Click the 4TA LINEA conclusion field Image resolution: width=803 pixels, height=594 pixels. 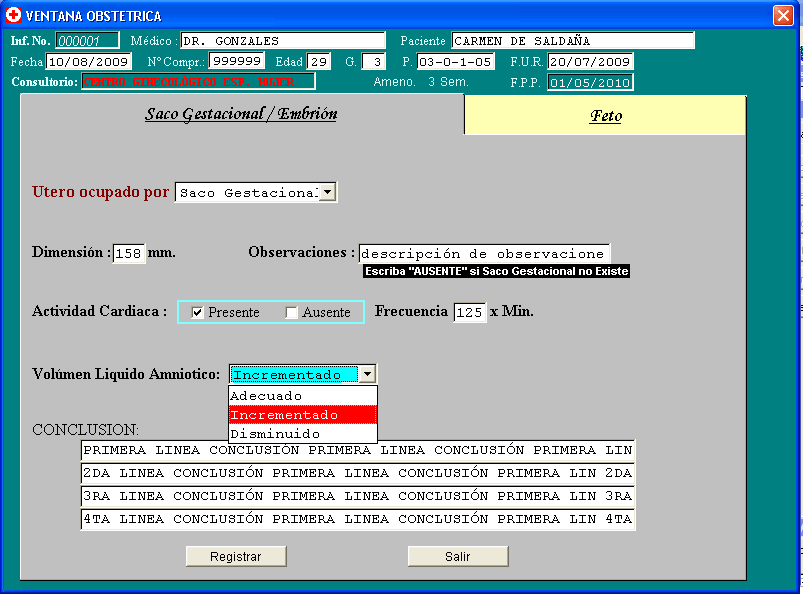pyautogui.click(x=358, y=519)
